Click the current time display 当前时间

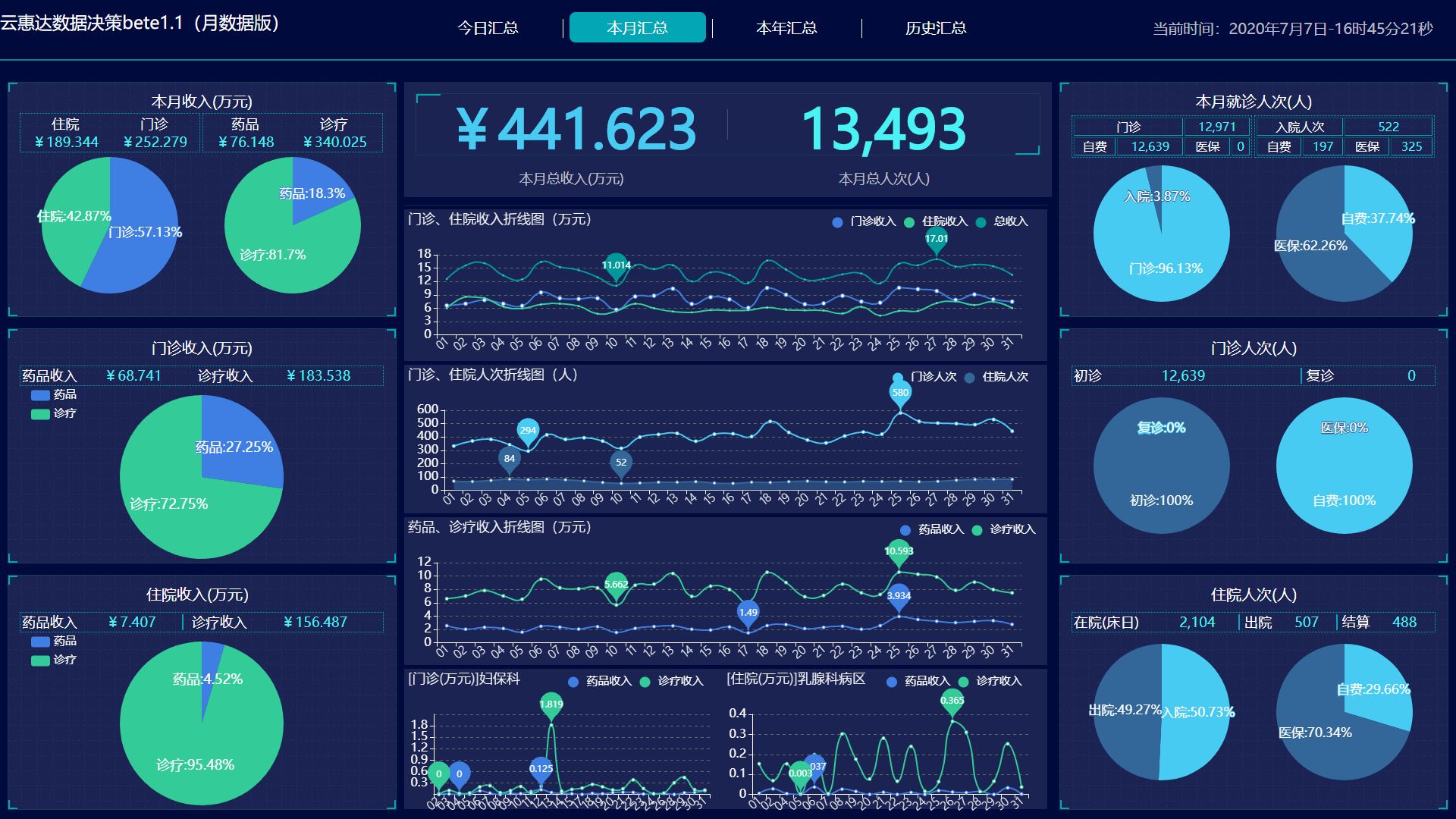click(x=1293, y=29)
